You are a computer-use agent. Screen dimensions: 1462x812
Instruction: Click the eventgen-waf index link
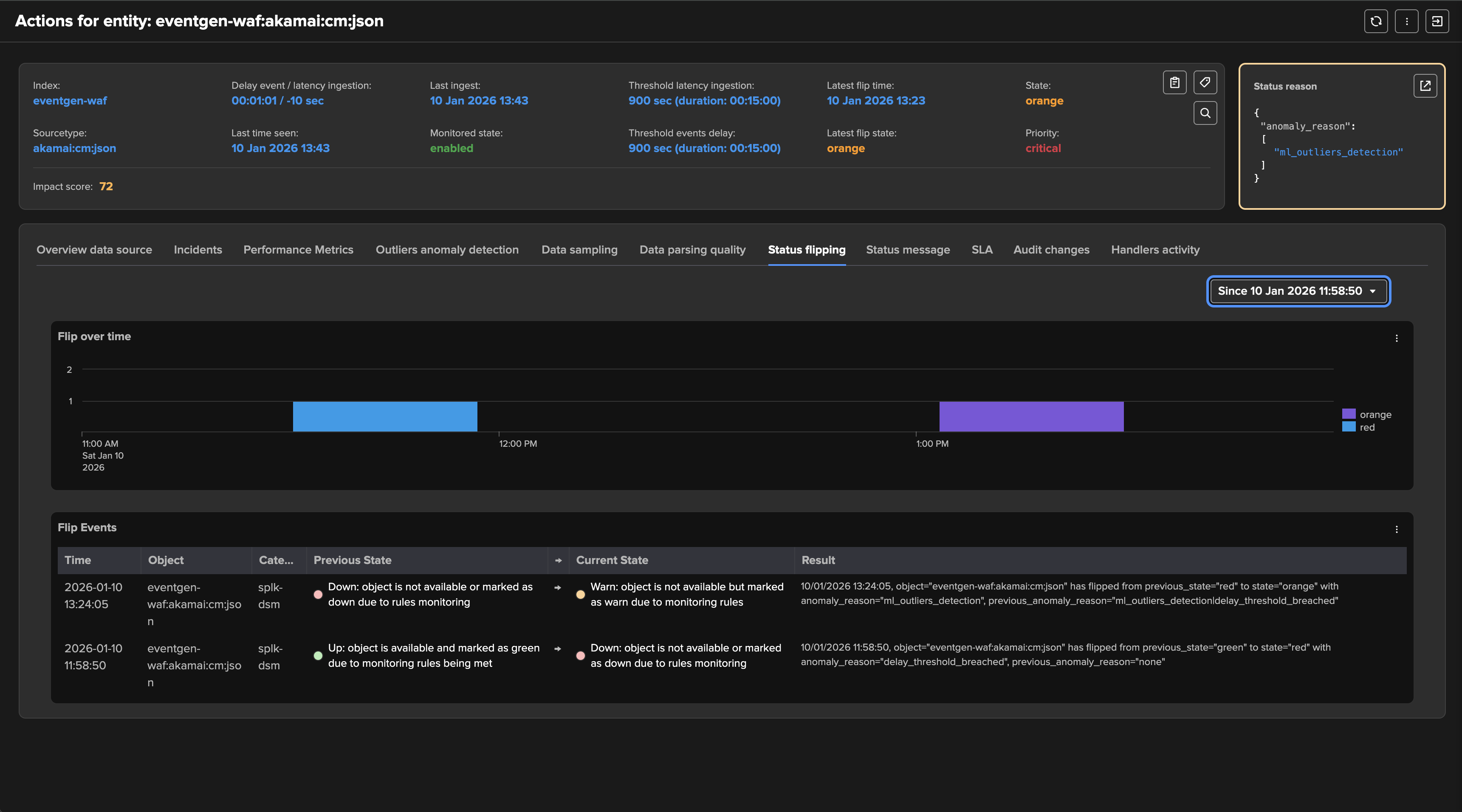click(x=70, y=100)
